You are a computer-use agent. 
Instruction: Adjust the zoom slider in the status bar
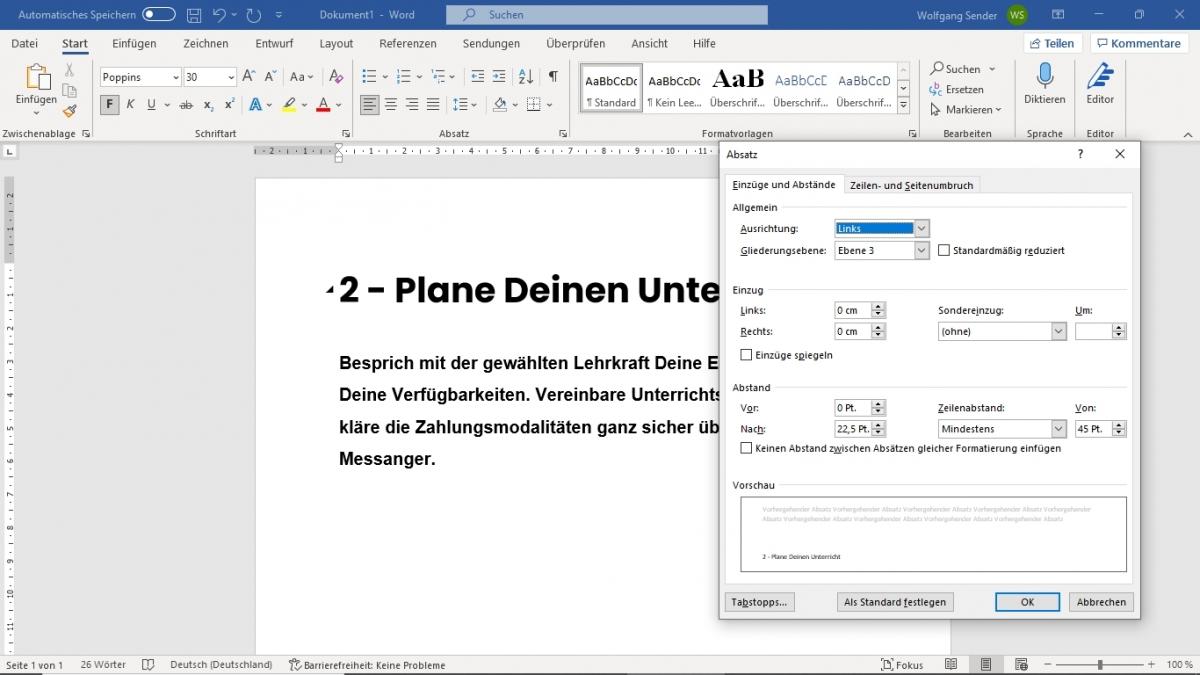point(1102,664)
